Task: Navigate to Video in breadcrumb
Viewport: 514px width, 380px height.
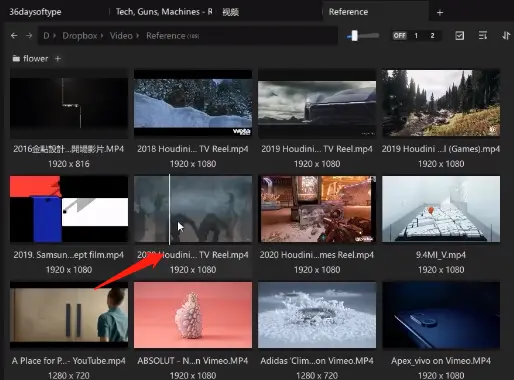Action: (121, 35)
